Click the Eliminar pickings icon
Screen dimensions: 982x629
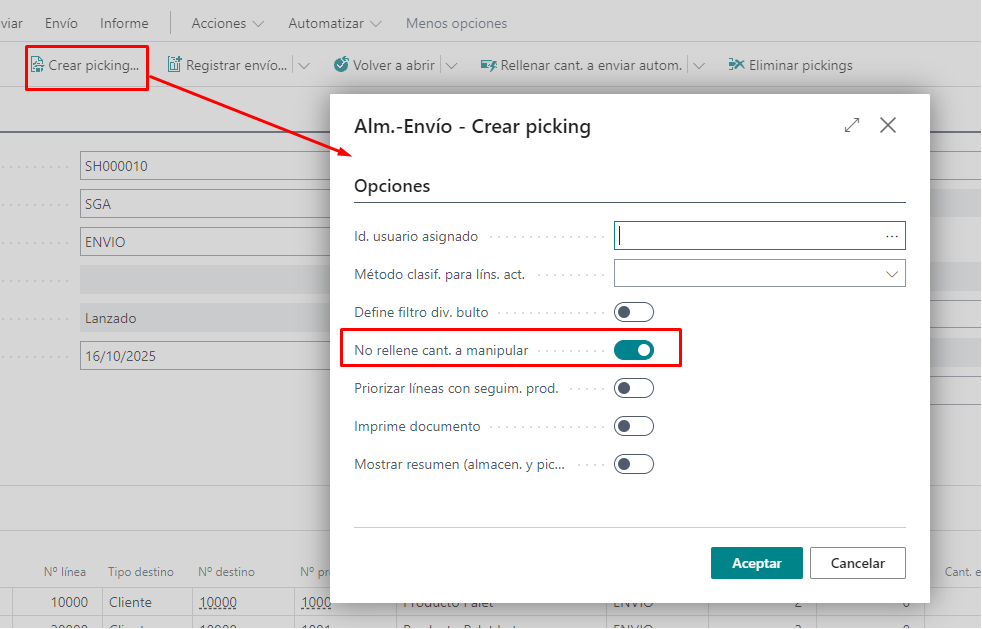tap(737, 65)
